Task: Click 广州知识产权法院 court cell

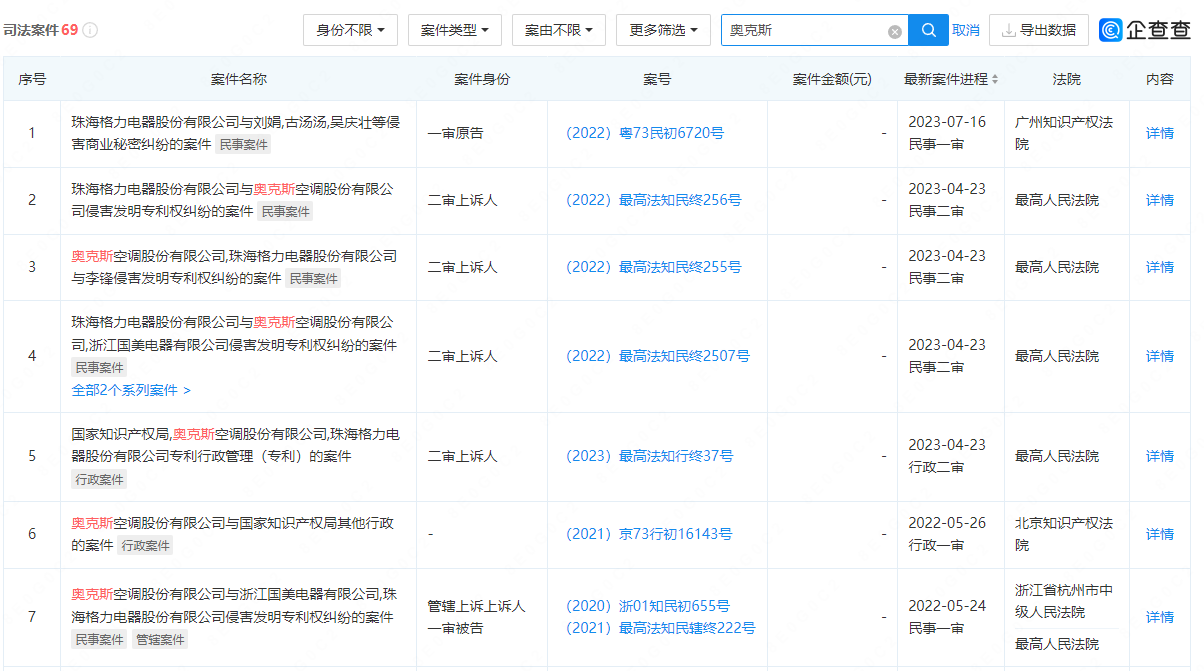Action: coord(1064,133)
